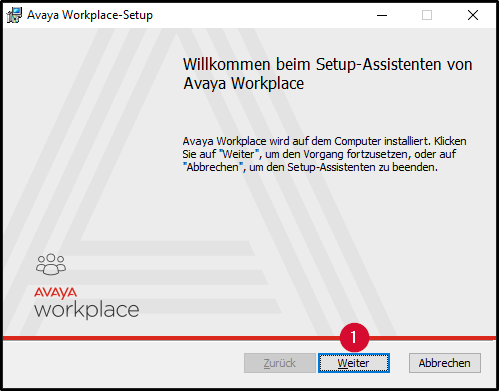Click the Abbrechen button to cancel setup
Image resolution: width=499 pixels, height=391 pixels.
pos(445,363)
